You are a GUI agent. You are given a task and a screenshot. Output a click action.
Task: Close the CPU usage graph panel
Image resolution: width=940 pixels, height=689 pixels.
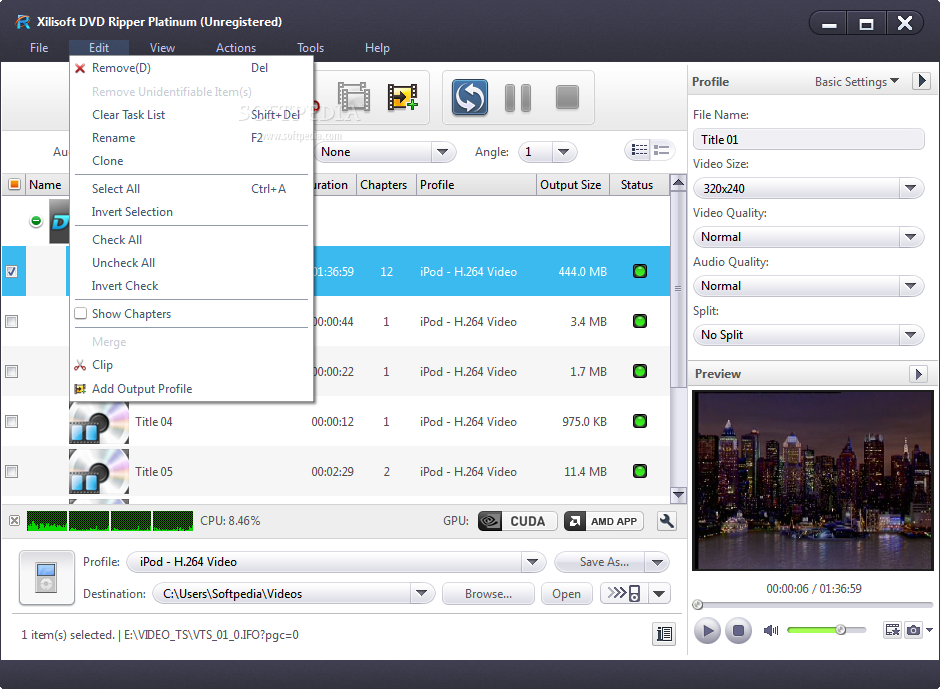coord(14,520)
